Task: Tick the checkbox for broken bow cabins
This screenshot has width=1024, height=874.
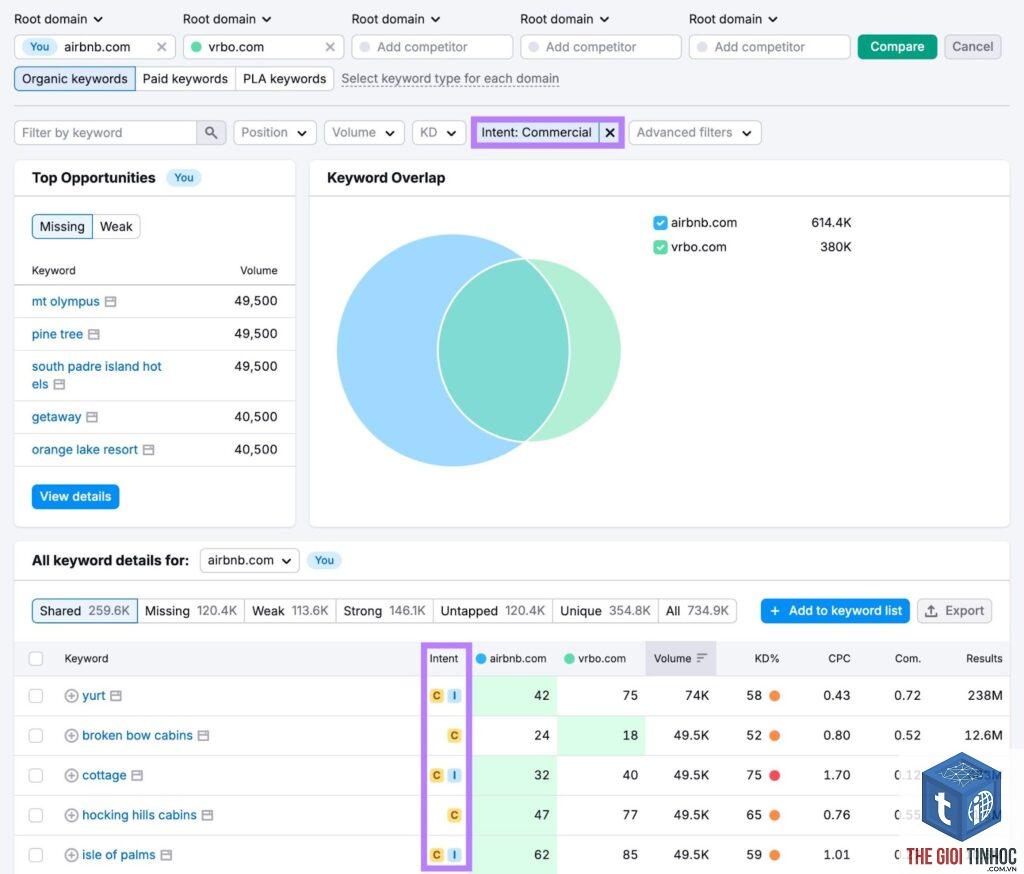Action: (x=36, y=736)
